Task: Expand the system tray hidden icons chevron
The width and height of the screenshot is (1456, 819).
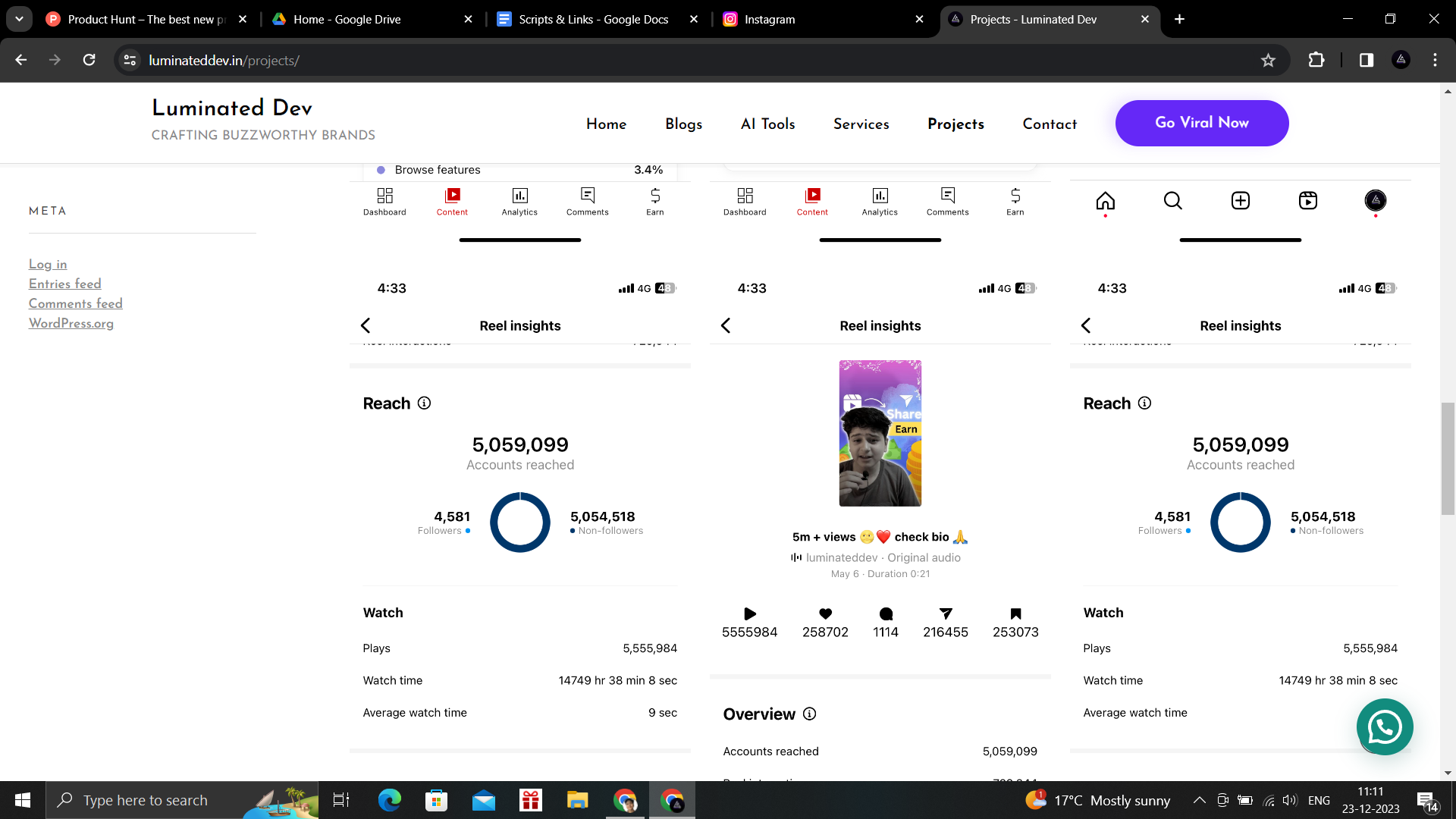Action: pyautogui.click(x=1199, y=800)
